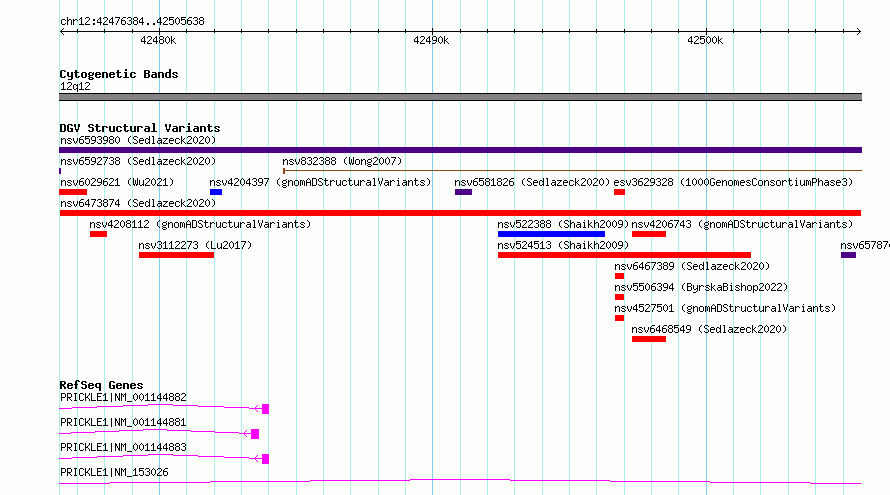This screenshot has height=495, width=890.
Task: Click the long red nsv6473874 variant bar
Action: [x=460, y=213]
